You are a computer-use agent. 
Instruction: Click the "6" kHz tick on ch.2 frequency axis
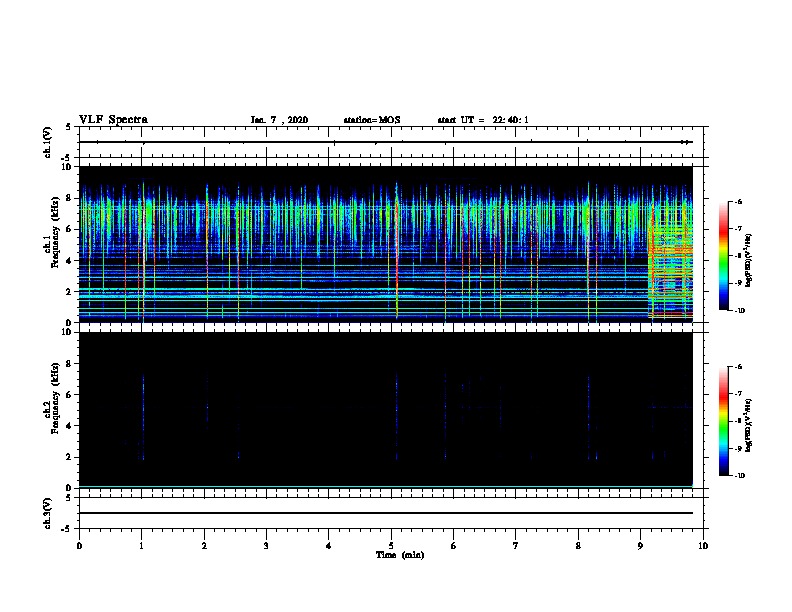[x=69, y=395]
